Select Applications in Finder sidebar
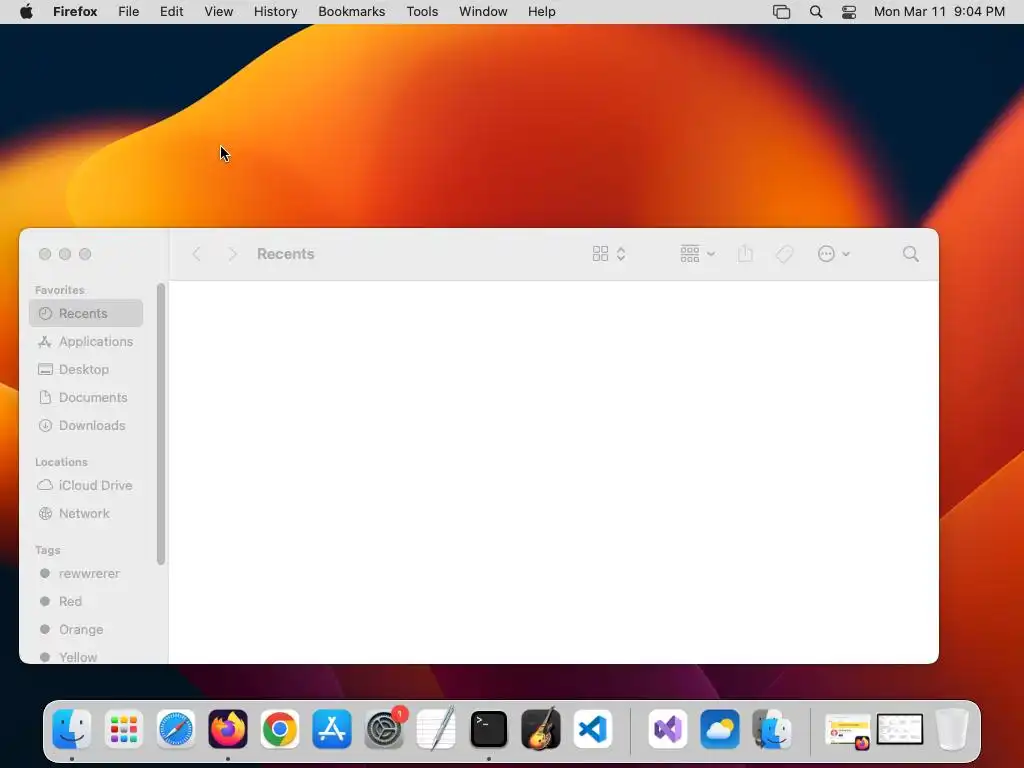 click(86, 342)
